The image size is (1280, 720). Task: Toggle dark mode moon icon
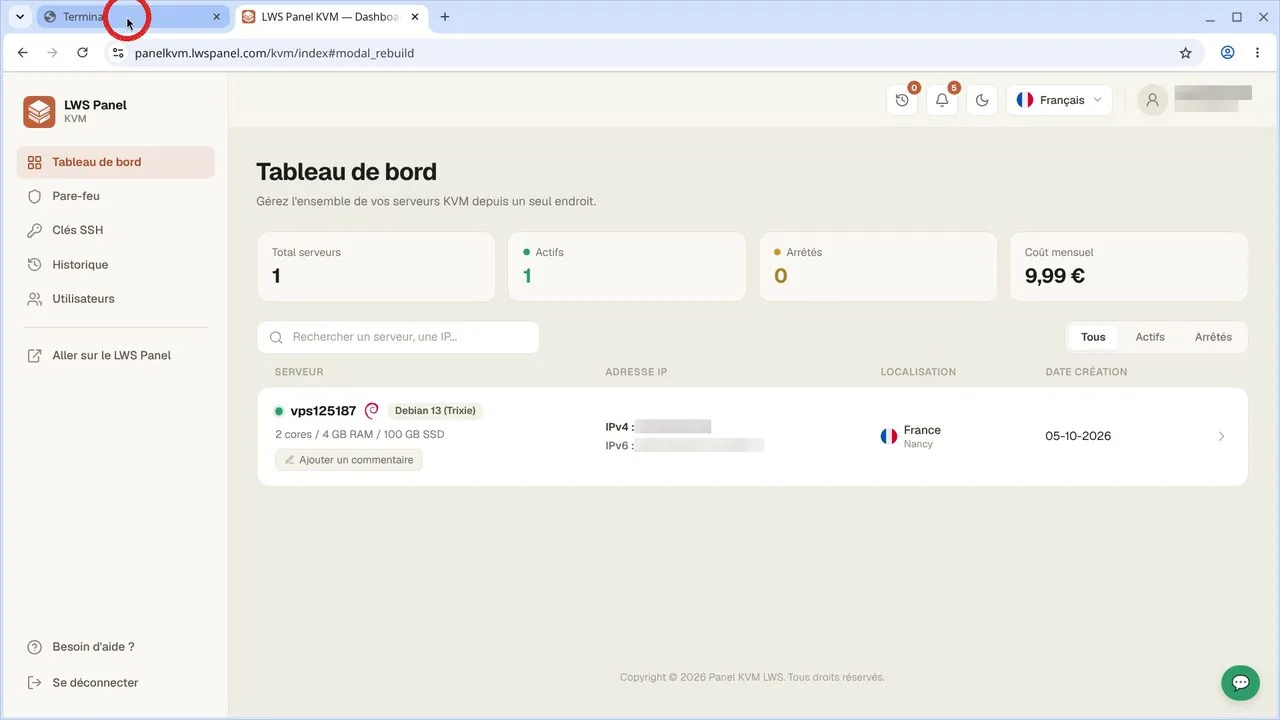[982, 100]
